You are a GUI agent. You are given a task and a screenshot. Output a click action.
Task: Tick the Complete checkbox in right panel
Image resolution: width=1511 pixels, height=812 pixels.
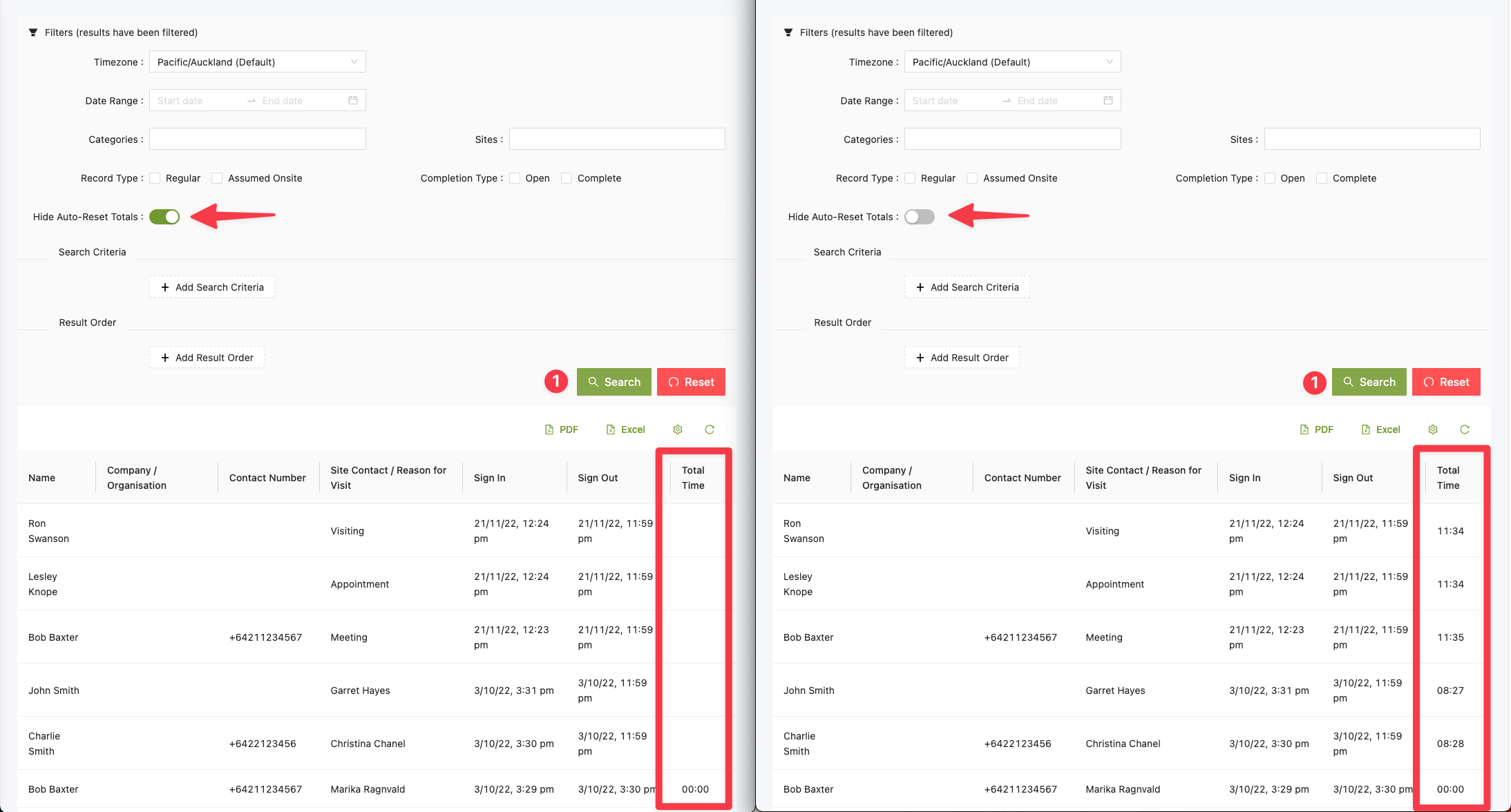point(1322,178)
